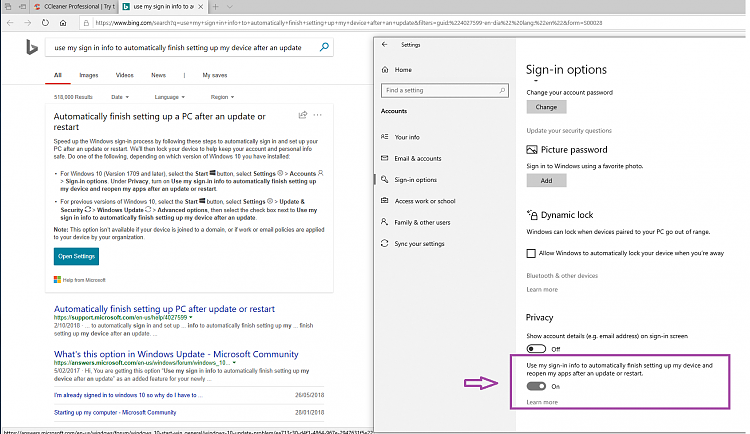The width and height of the screenshot is (750, 434).
Task: Open 'Automatically finish setting up PC' result link
Action: pyautogui.click(x=164, y=309)
